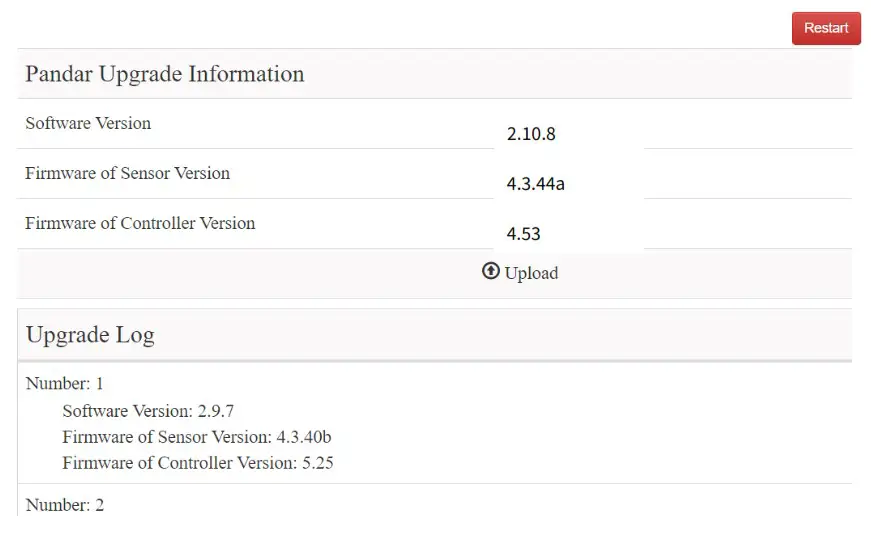Click the blank area left of Upload
The width and height of the screenshot is (871, 534).
250,273
